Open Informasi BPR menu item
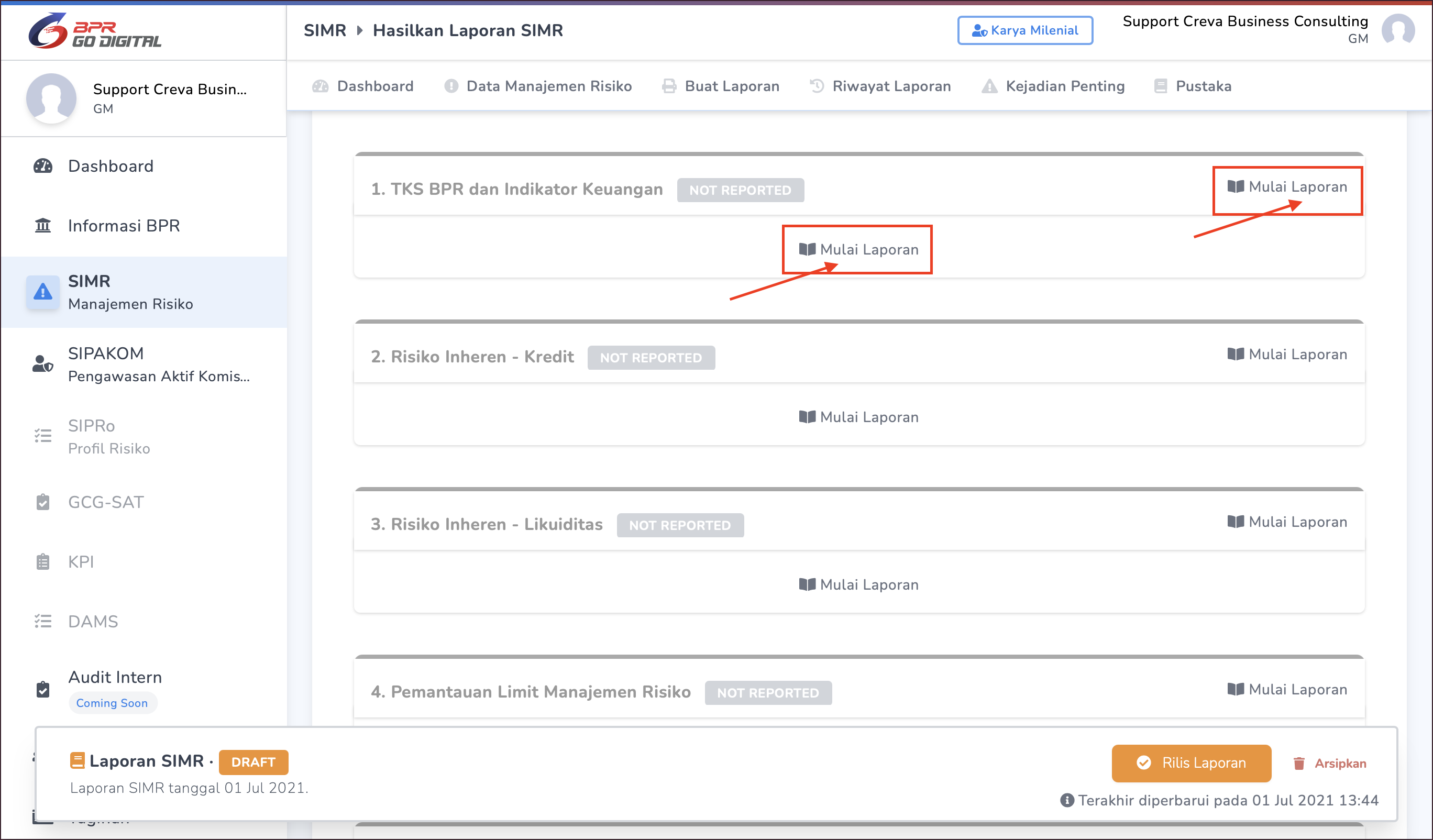 pyautogui.click(x=144, y=226)
